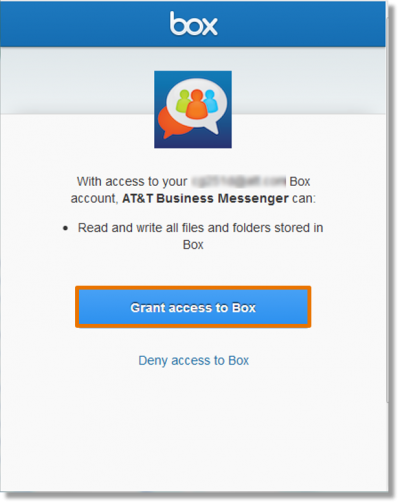Select the bold AT&T Business Messenger name
The width and height of the screenshot is (400, 504).
[x=205, y=198]
